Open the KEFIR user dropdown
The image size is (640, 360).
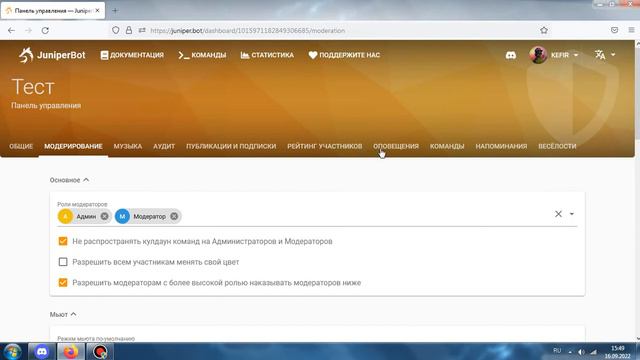point(576,55)
